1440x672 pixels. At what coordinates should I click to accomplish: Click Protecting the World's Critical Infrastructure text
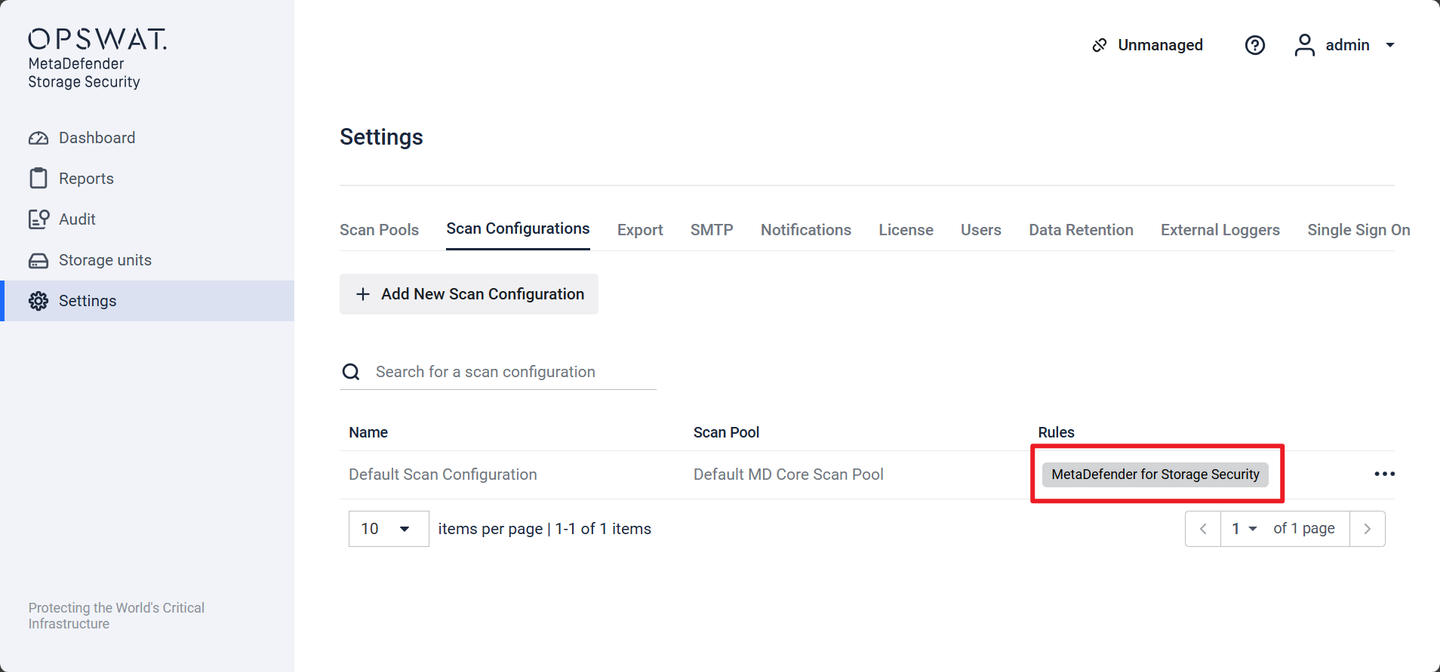tap(116, 616)
